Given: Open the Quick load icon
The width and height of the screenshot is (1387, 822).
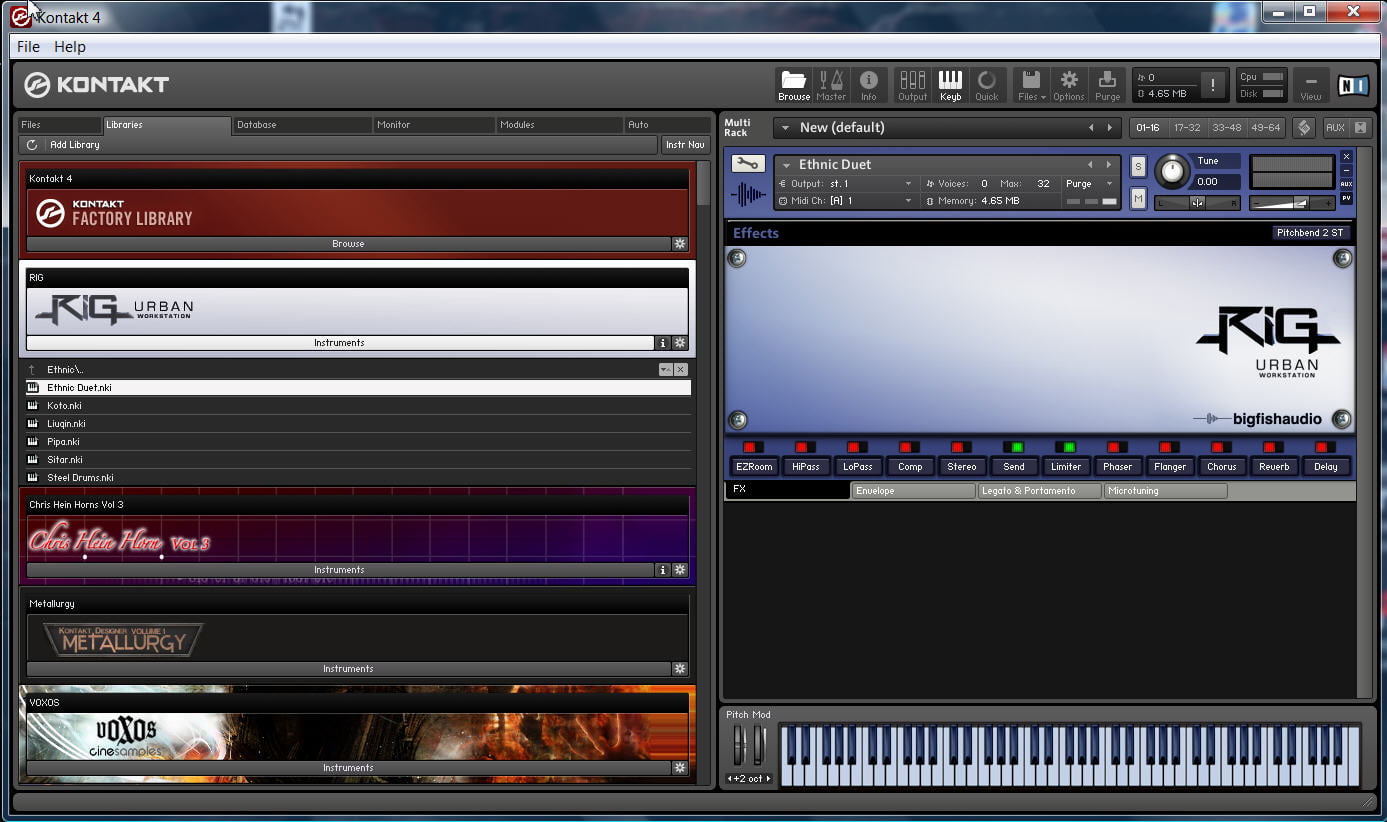Looking at the screenshot, I should pos(987,85).
